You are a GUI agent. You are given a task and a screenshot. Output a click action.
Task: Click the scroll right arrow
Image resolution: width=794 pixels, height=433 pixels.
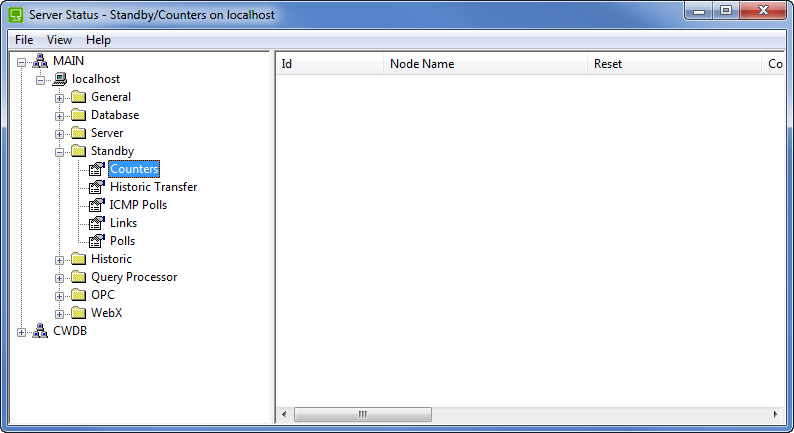[775, 414]
